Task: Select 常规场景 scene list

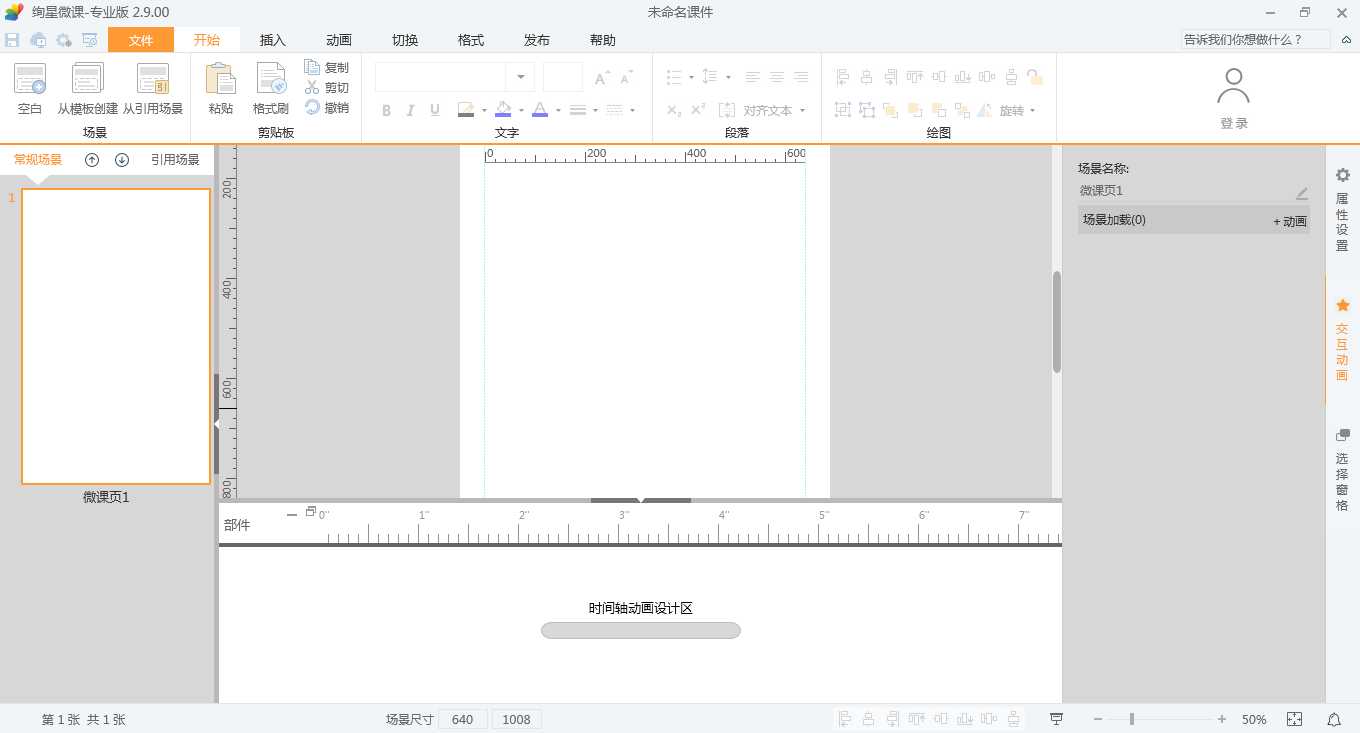Action: [x=38, y=159]
